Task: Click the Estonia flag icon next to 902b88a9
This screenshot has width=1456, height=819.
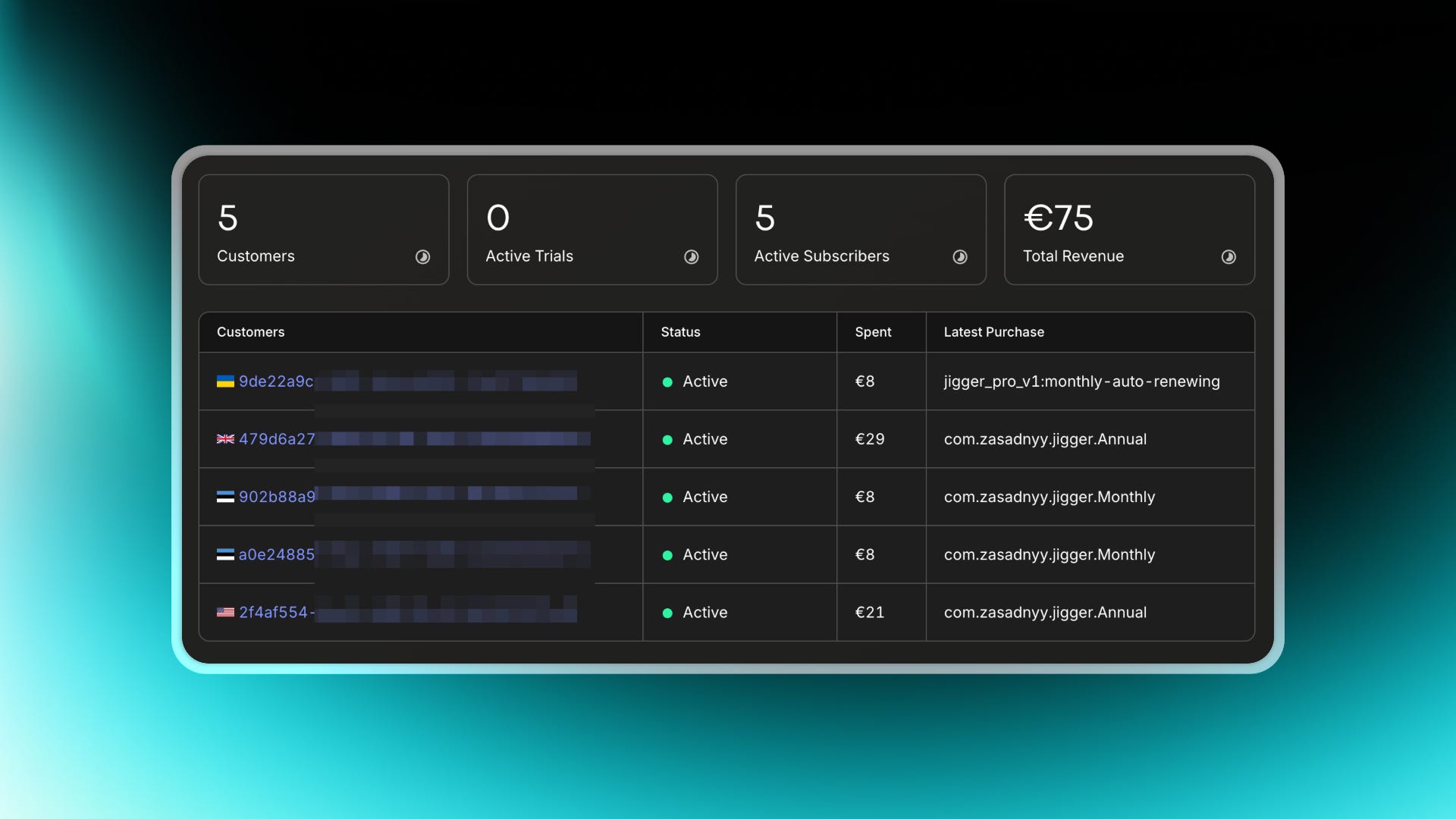Action: [x=225, y=497]
